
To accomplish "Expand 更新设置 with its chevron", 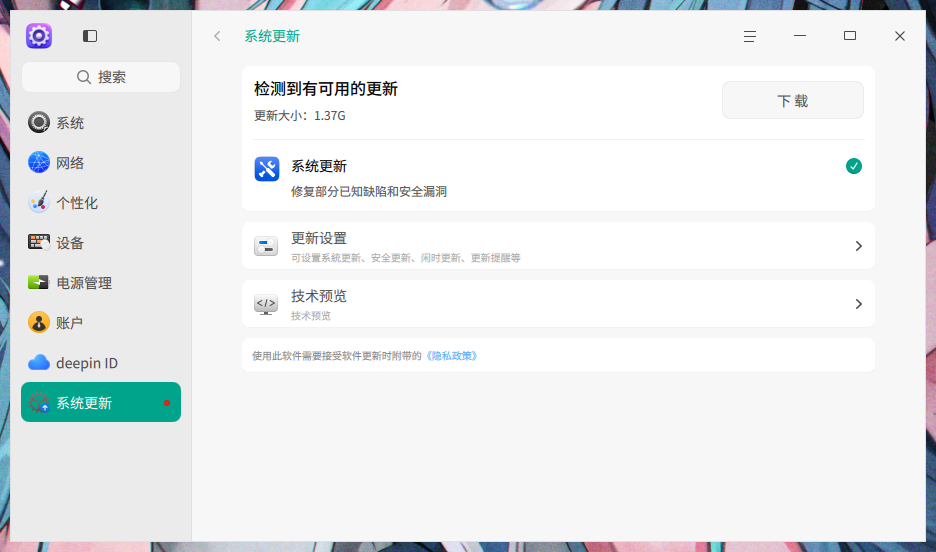I will (858, 246).
